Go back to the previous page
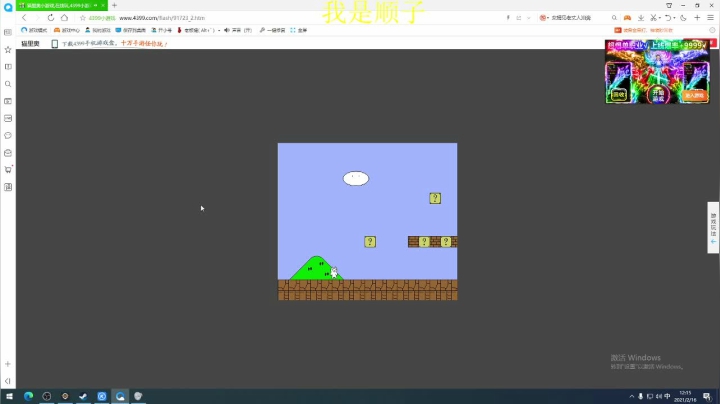The height and width of the screenshot is (404, 720). click(x=24, y=17)
